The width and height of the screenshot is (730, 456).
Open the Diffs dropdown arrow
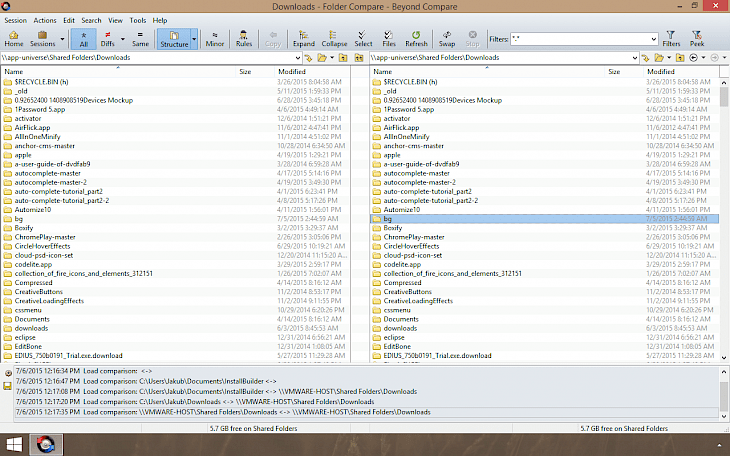(123, 39)
